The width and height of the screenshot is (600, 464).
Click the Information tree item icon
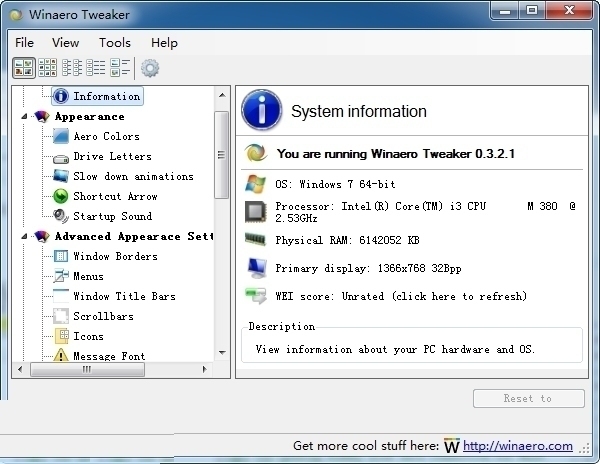[x=61, y=96]
